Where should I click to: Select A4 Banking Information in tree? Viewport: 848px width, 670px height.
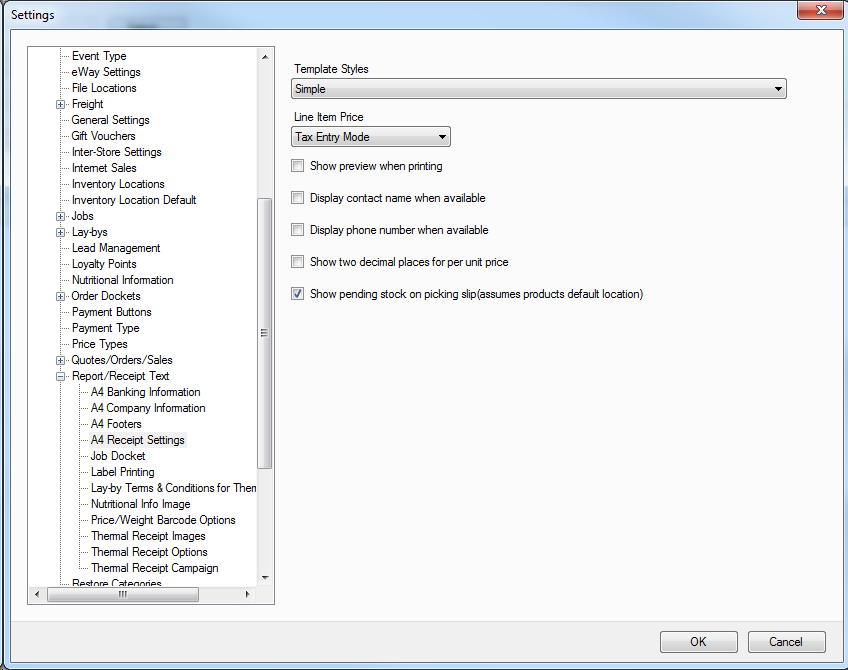click(145, 392)
